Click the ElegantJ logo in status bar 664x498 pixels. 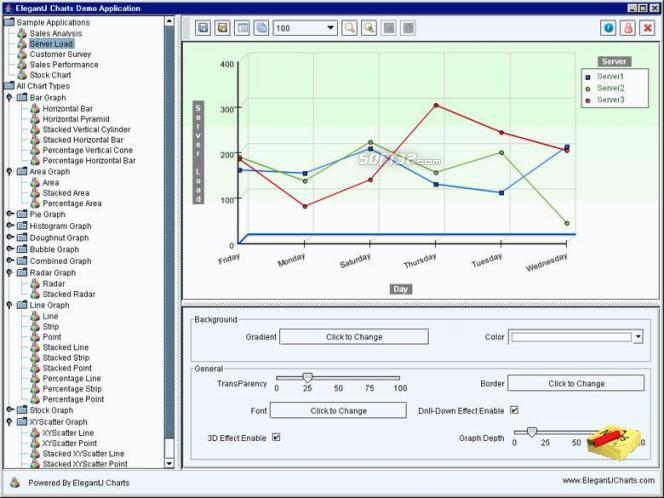click(x=15, y=483)
